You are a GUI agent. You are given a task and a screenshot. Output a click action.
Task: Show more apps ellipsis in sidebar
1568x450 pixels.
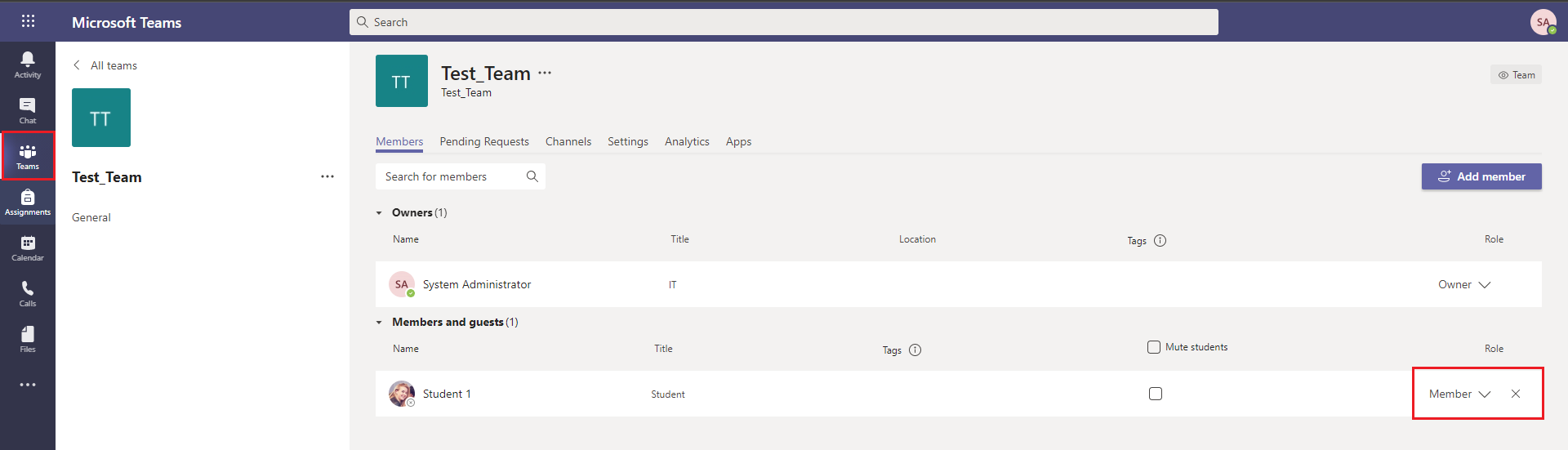click(x=28, y=385)
